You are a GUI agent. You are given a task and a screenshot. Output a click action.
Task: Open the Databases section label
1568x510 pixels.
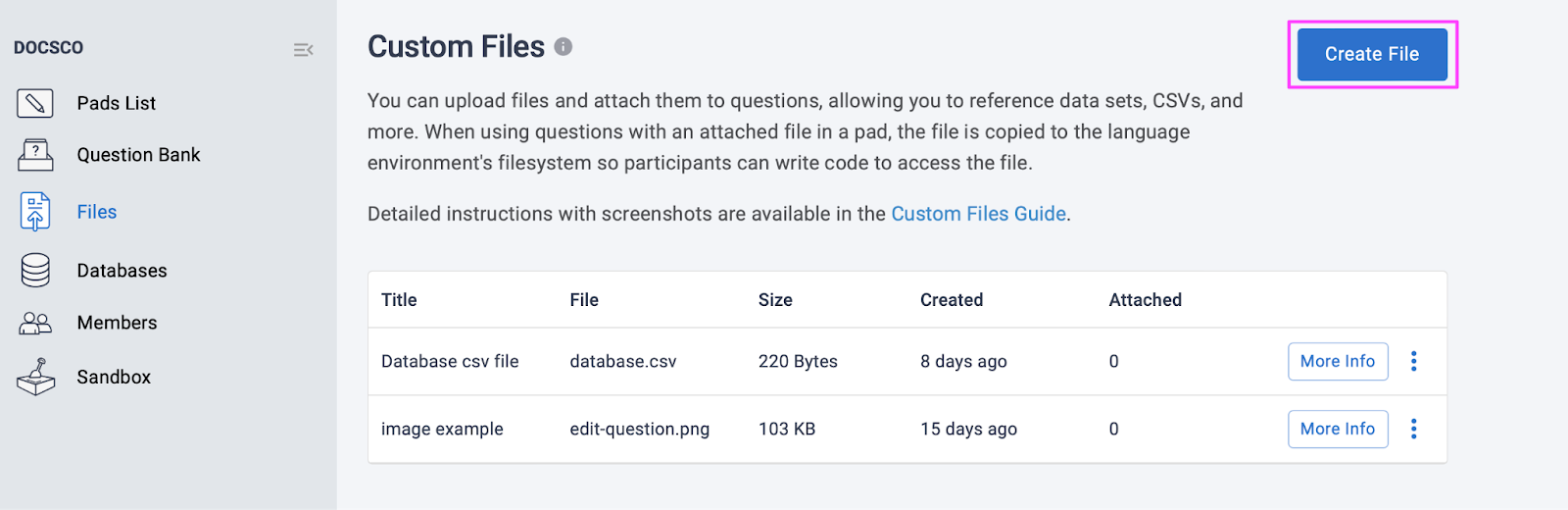pyautogui.click(x=122, y=271)
